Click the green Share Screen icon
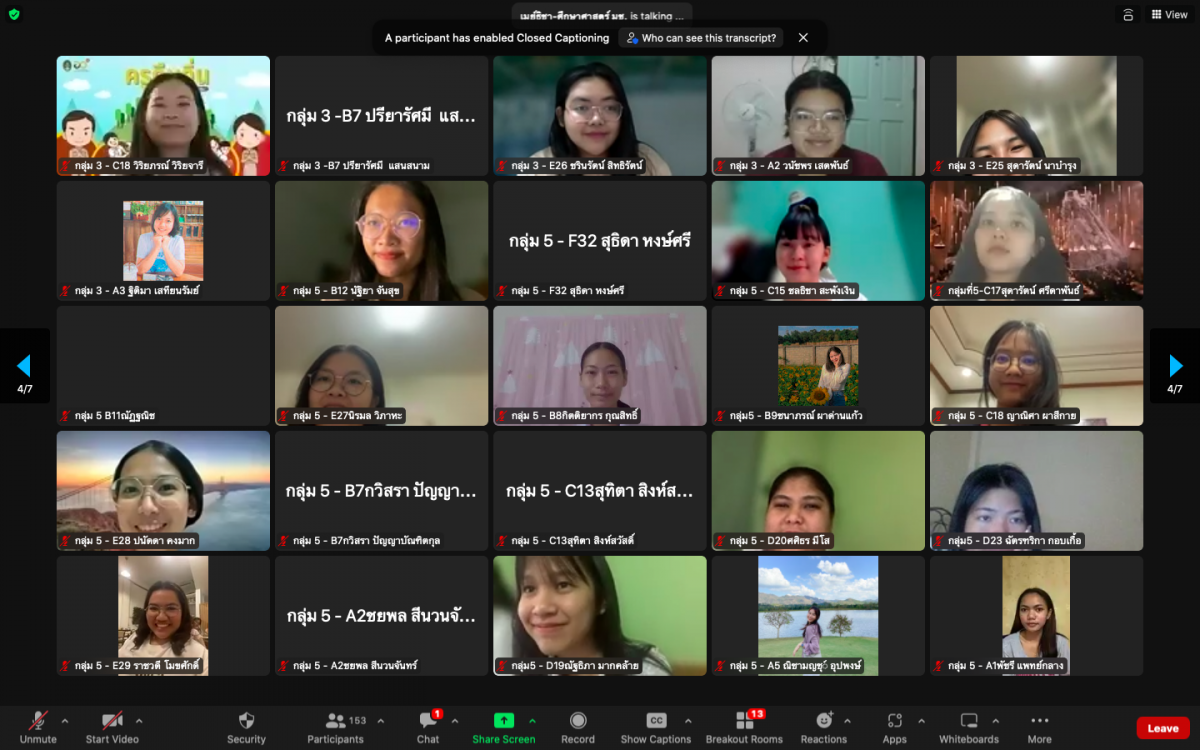Viewport: 1200px width, 750px height. 504,720
